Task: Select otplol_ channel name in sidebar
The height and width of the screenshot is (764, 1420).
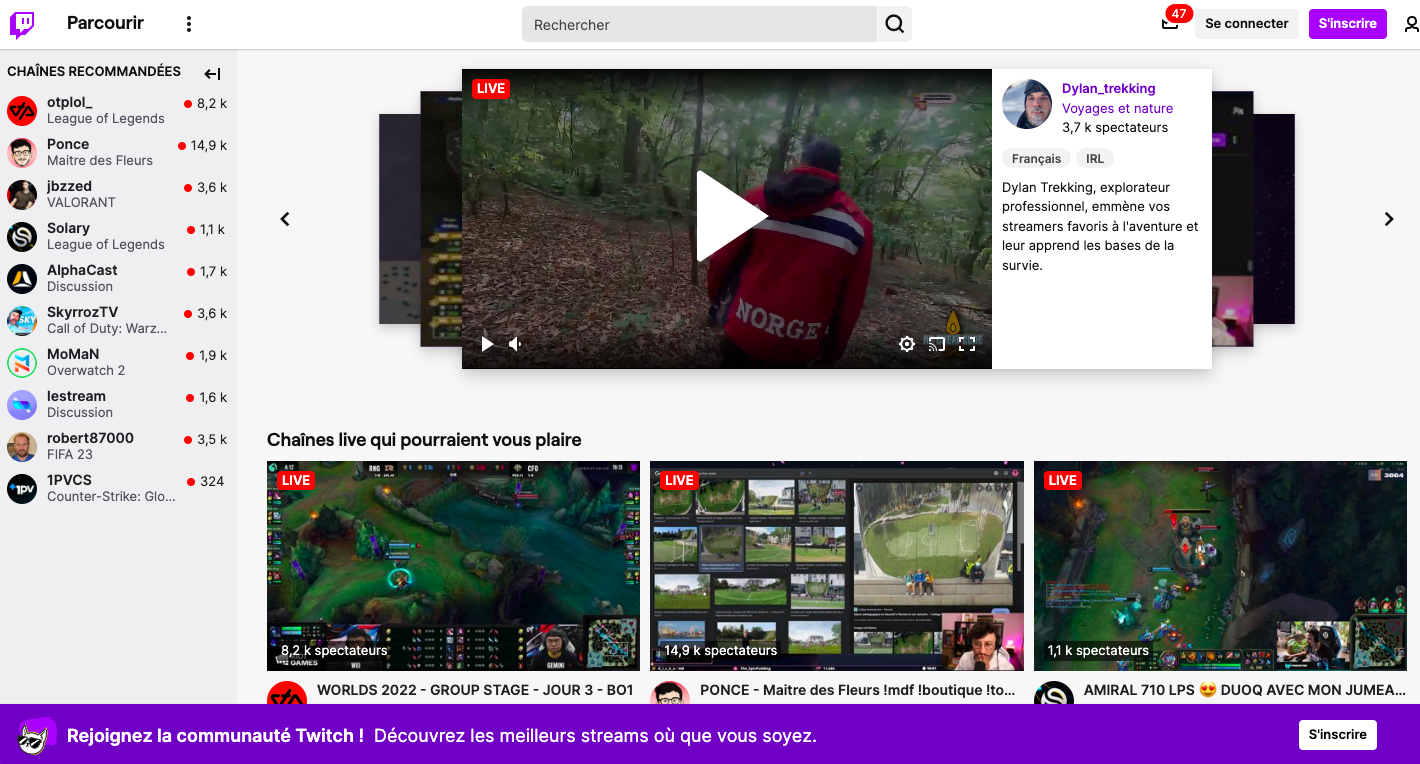Action: 70,102
